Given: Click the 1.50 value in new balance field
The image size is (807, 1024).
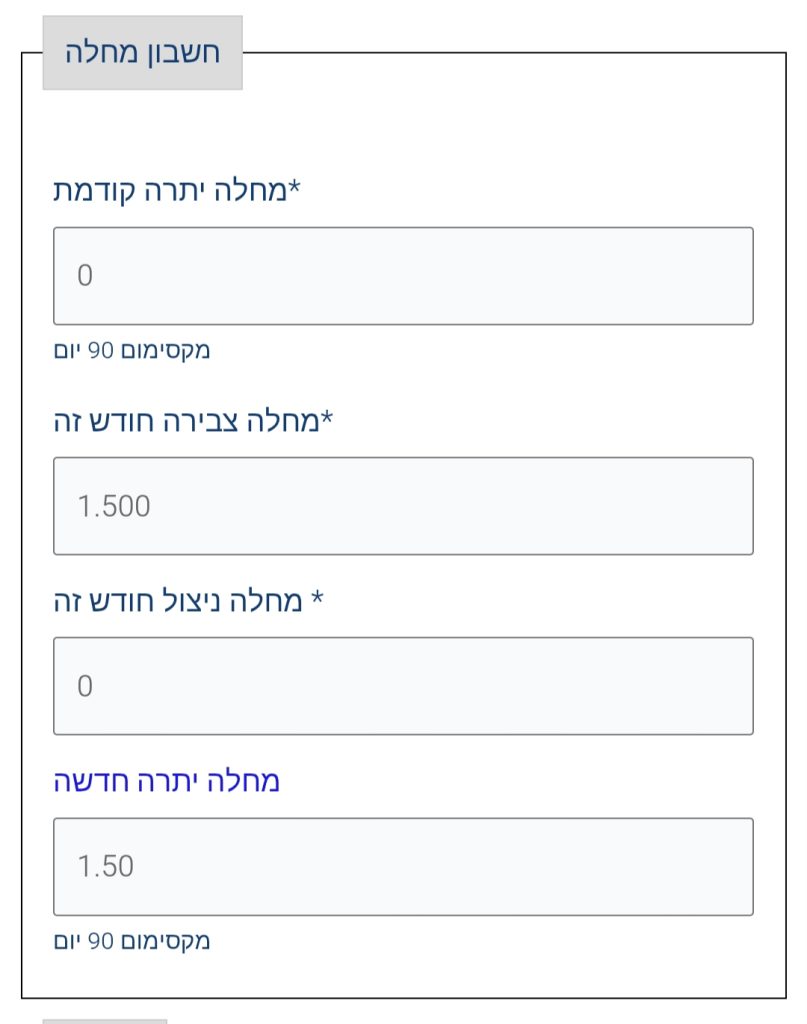Looking at the screenshot, I should (105, 867).
